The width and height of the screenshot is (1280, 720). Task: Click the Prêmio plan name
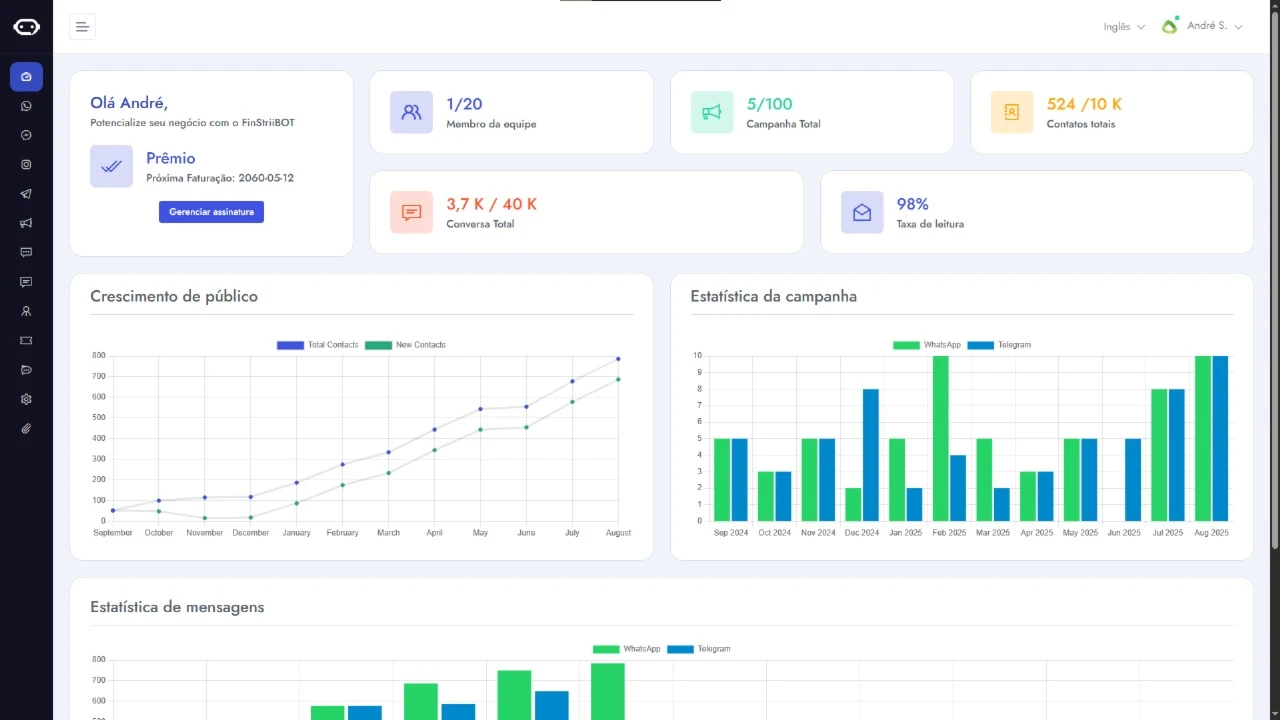click(171, 158)
